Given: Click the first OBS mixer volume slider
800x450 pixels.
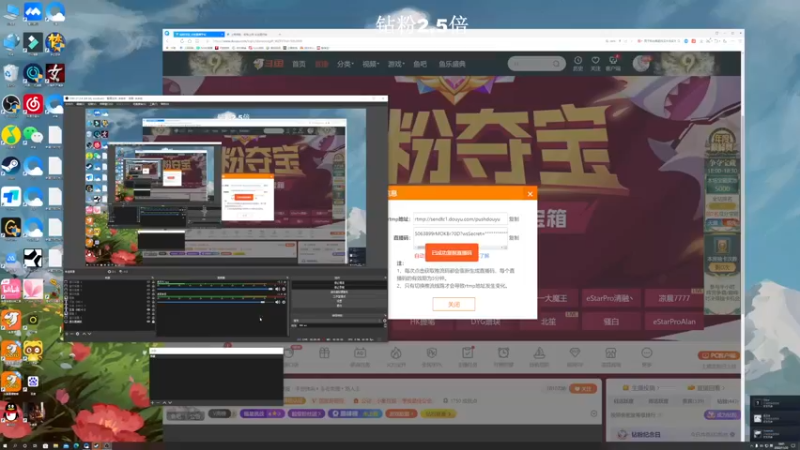Looking at the screenshot, I should 215,289.
